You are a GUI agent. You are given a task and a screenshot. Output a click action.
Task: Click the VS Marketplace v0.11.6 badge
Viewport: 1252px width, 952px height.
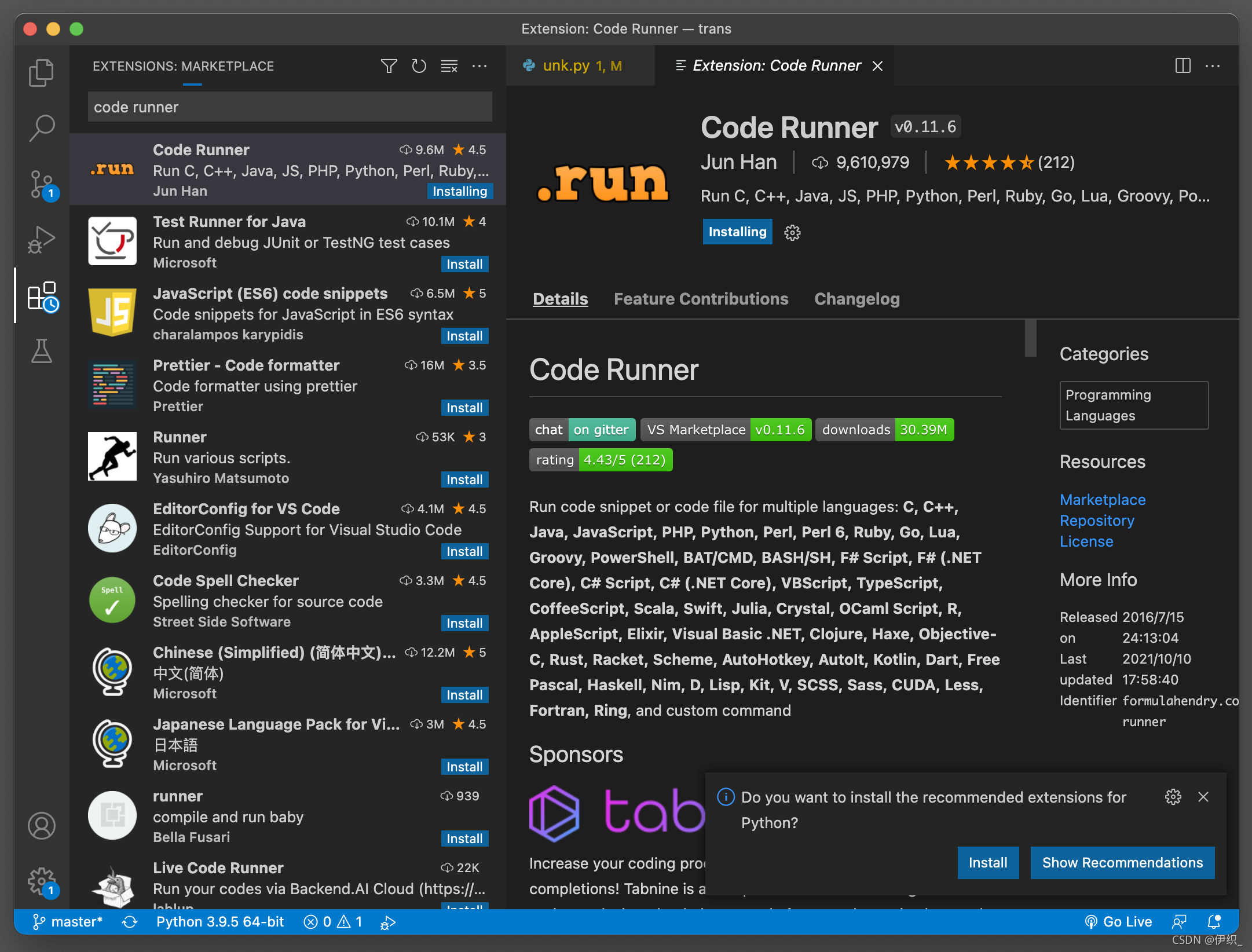click(x=726, y=430)
